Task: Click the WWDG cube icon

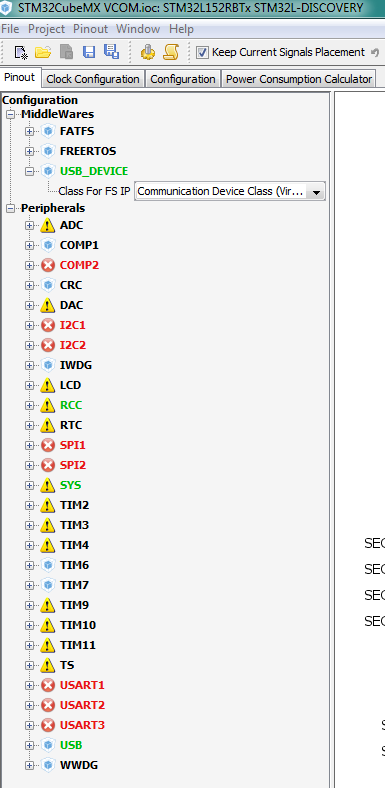Action: click(x=48, y=765)
